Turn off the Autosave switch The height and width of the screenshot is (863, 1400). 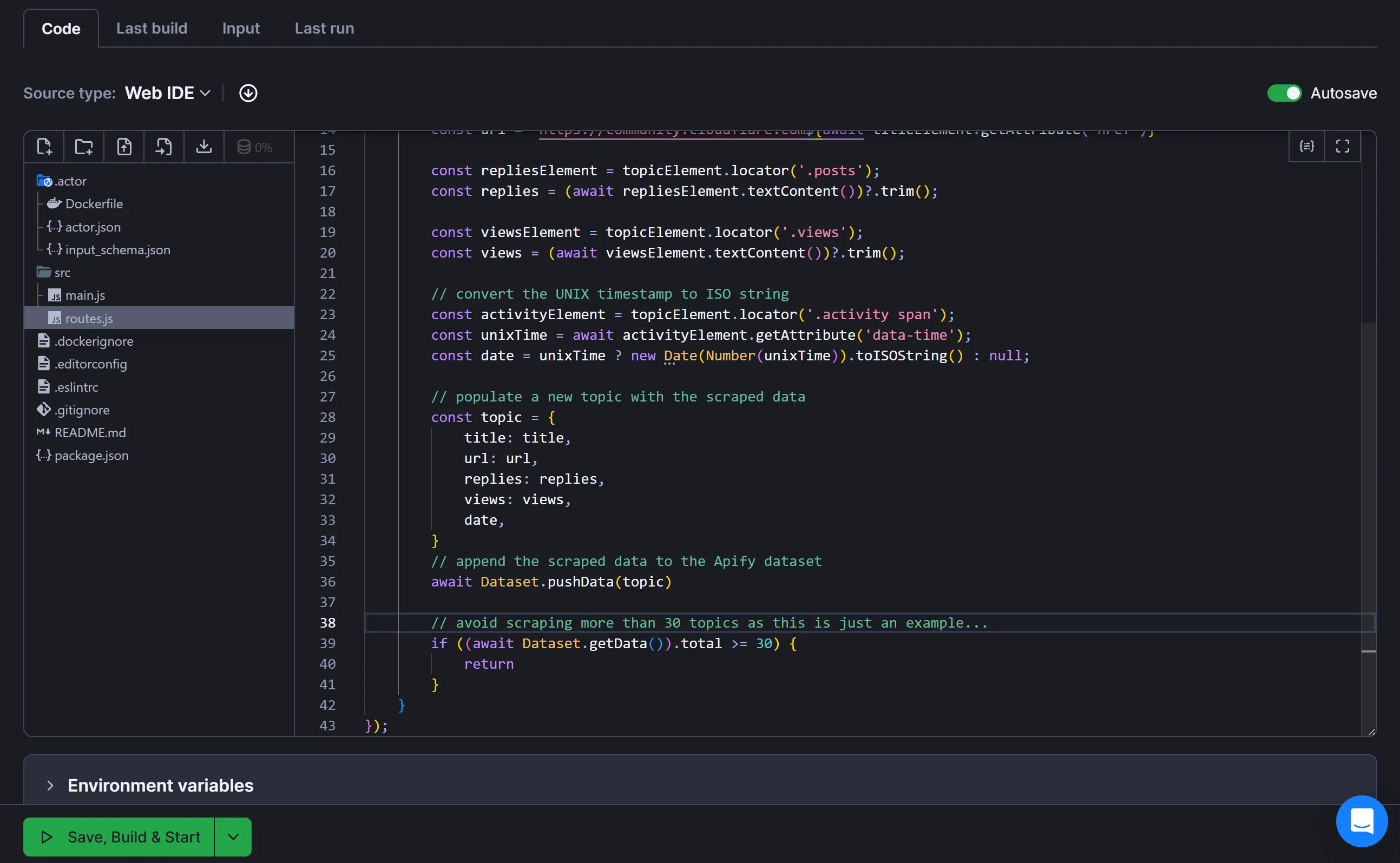pyautogui.click(x=1284, y=93)
